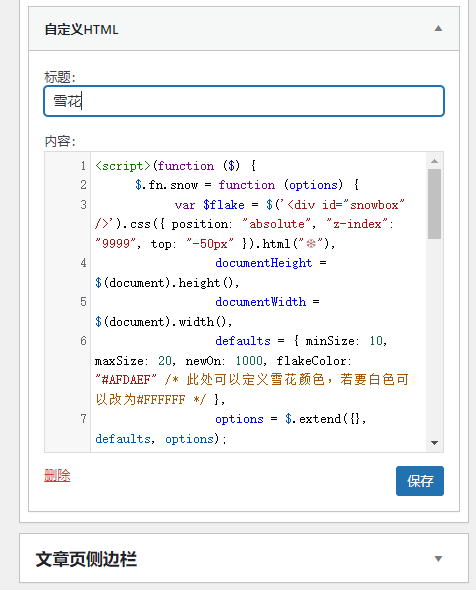Click the 自定义HTML widget title

click(81, 29)
